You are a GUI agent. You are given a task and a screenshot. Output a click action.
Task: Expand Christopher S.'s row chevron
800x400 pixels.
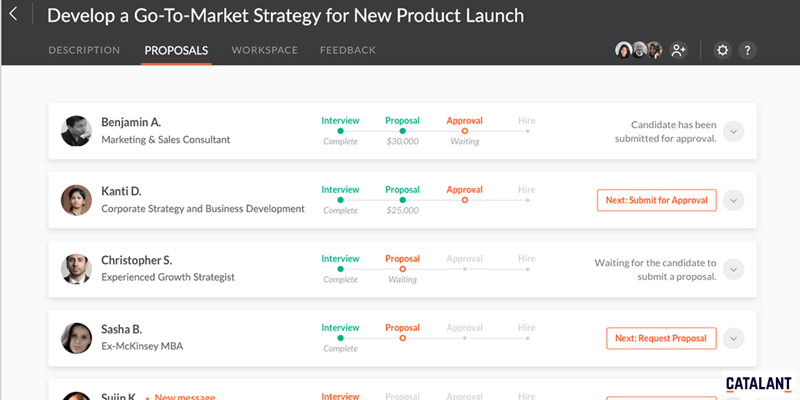[734, 269]
